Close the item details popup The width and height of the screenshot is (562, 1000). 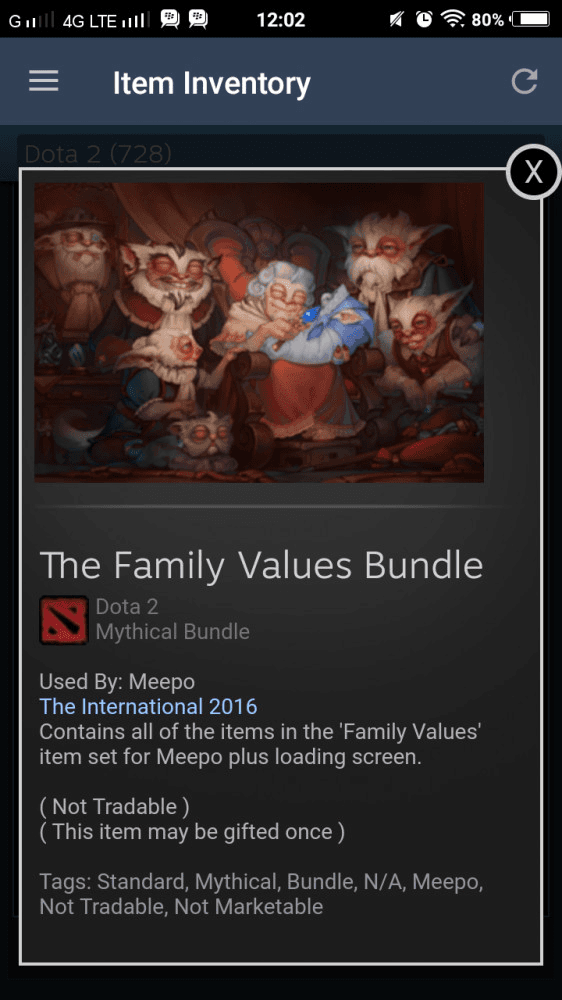click(x=533, y=172)
